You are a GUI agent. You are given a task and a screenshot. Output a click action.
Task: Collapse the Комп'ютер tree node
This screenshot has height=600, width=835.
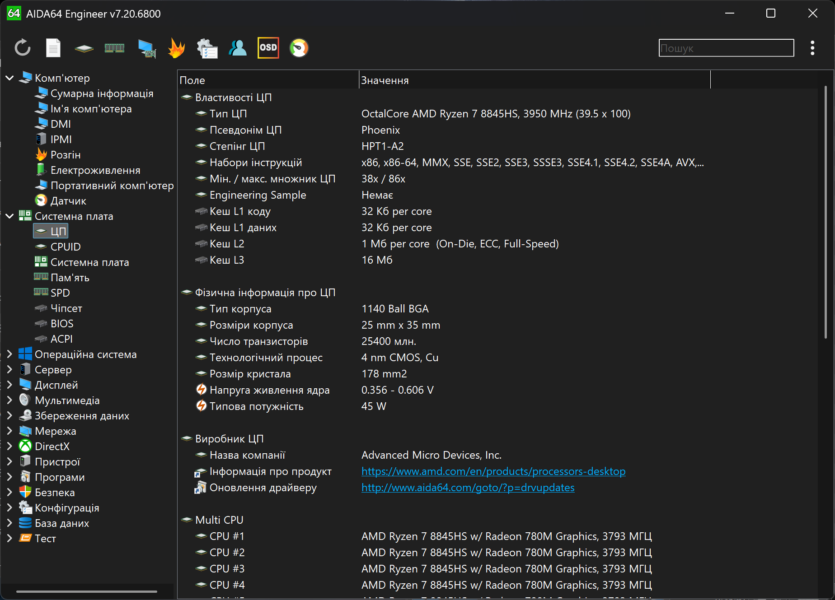(x=10, y=78)
